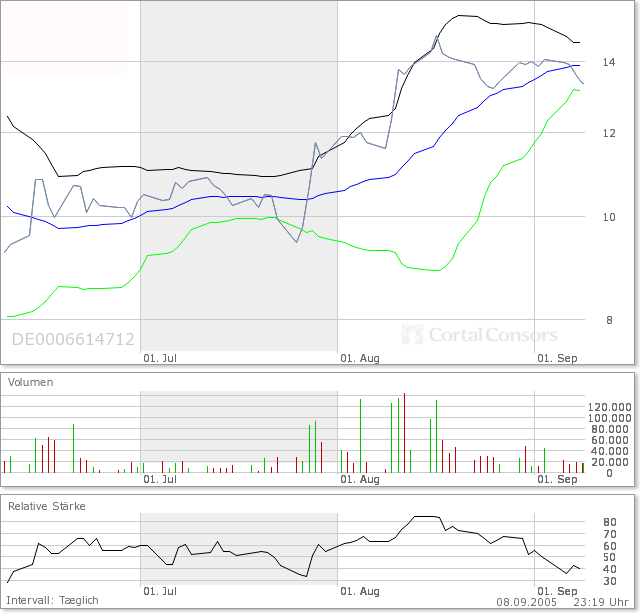
Task: Click the 8 price axis label
Action: (x=608, y=321)
